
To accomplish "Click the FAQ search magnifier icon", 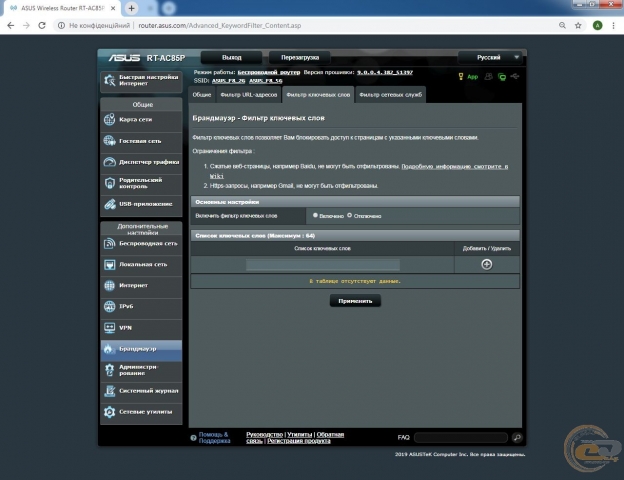I will coord(517,438).
